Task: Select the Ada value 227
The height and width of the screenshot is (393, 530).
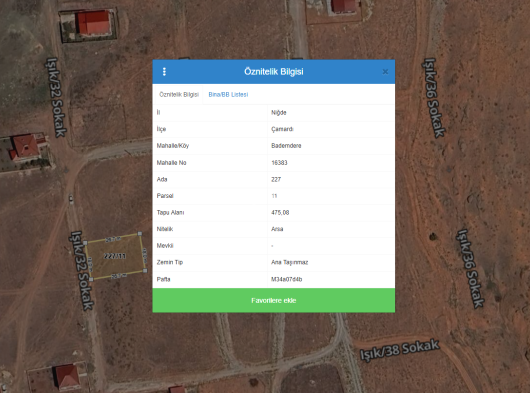Action: [x=276, y=179]
